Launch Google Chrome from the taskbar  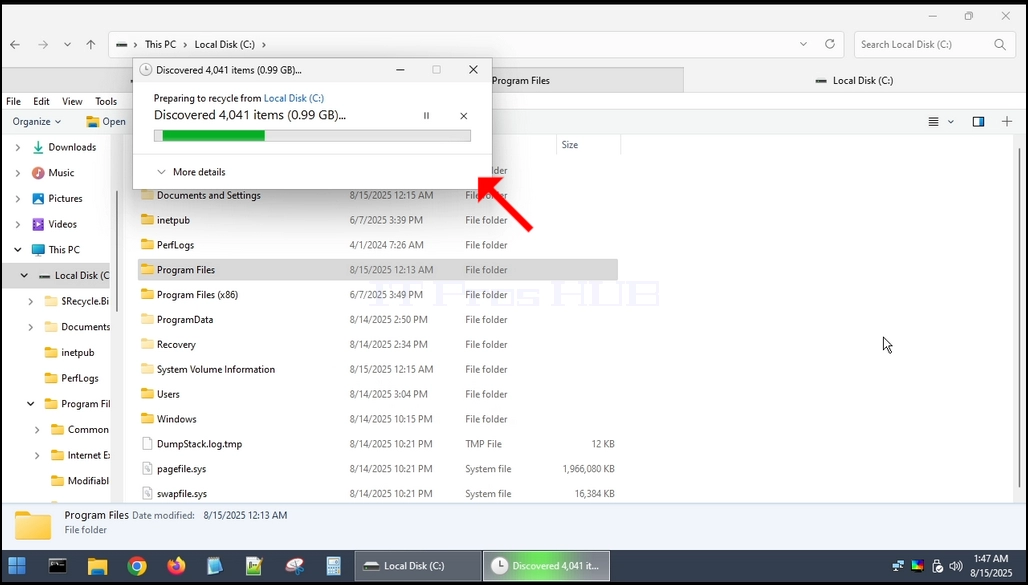click(137, 565)
